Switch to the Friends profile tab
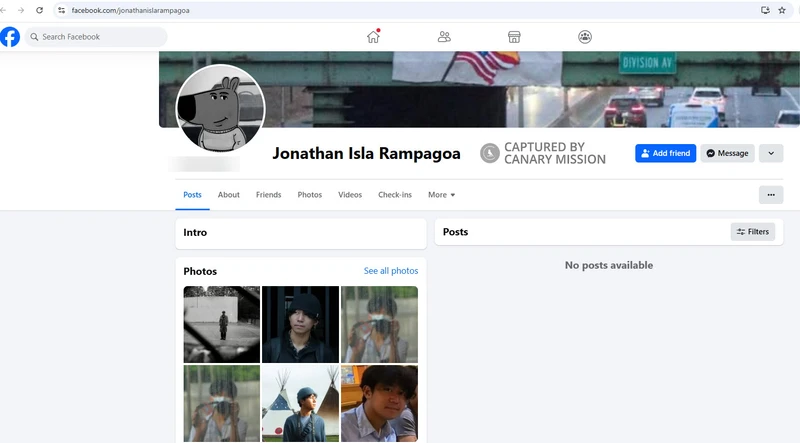 (268, 195)
